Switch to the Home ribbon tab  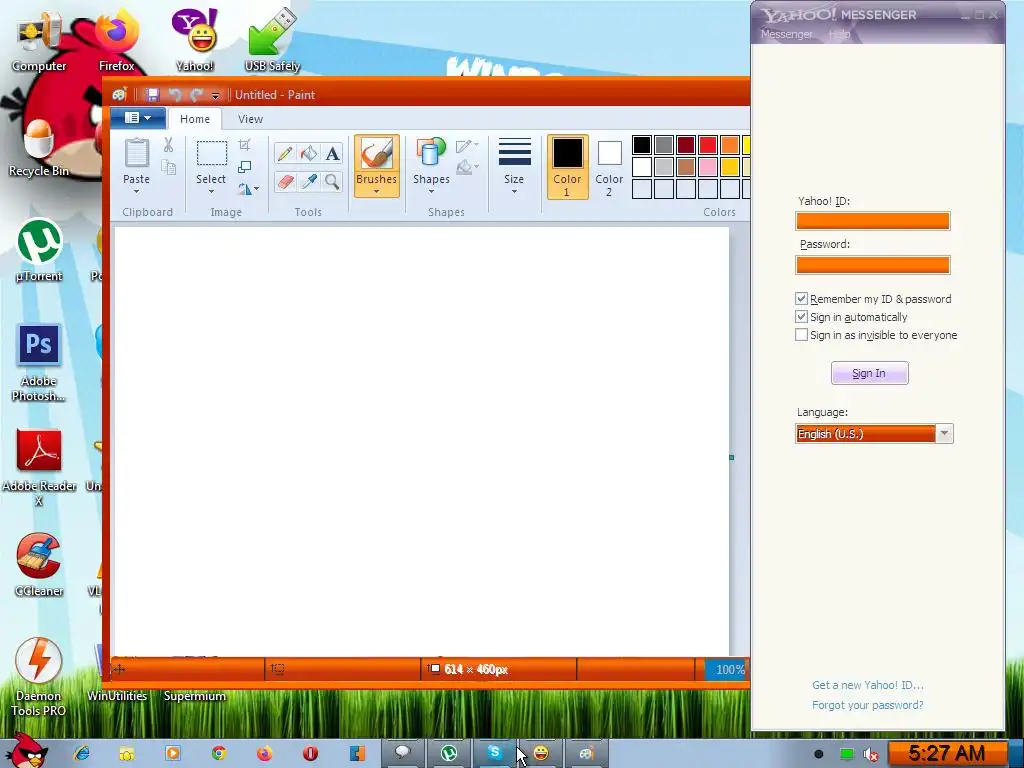tap(195, 119)
